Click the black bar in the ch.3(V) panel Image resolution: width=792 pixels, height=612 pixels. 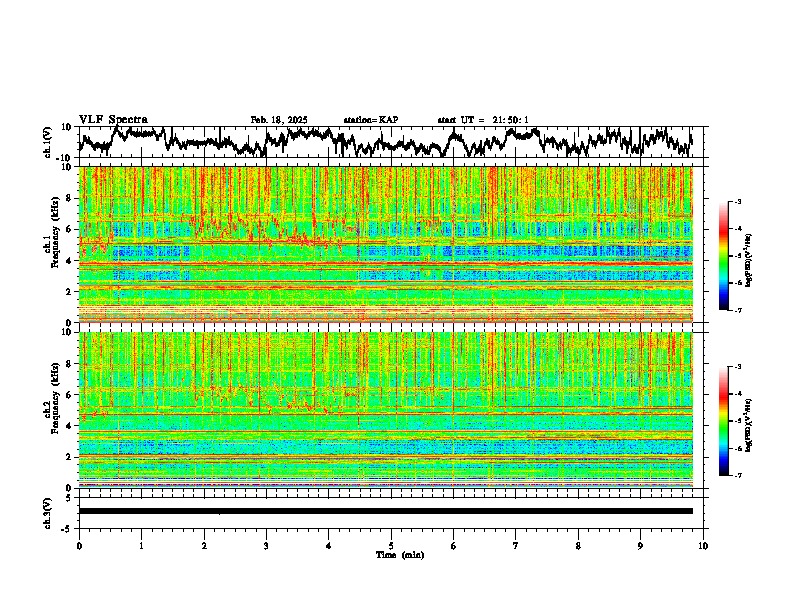click(x=386, y=511)
